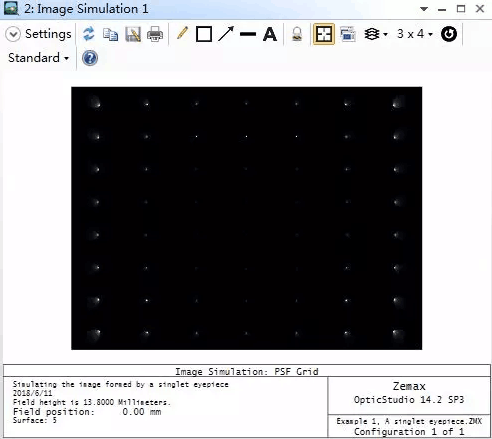Open the layers stack dropdown
Image resolution: width=492 pixels, height=439 pixels.
(376, 34)
